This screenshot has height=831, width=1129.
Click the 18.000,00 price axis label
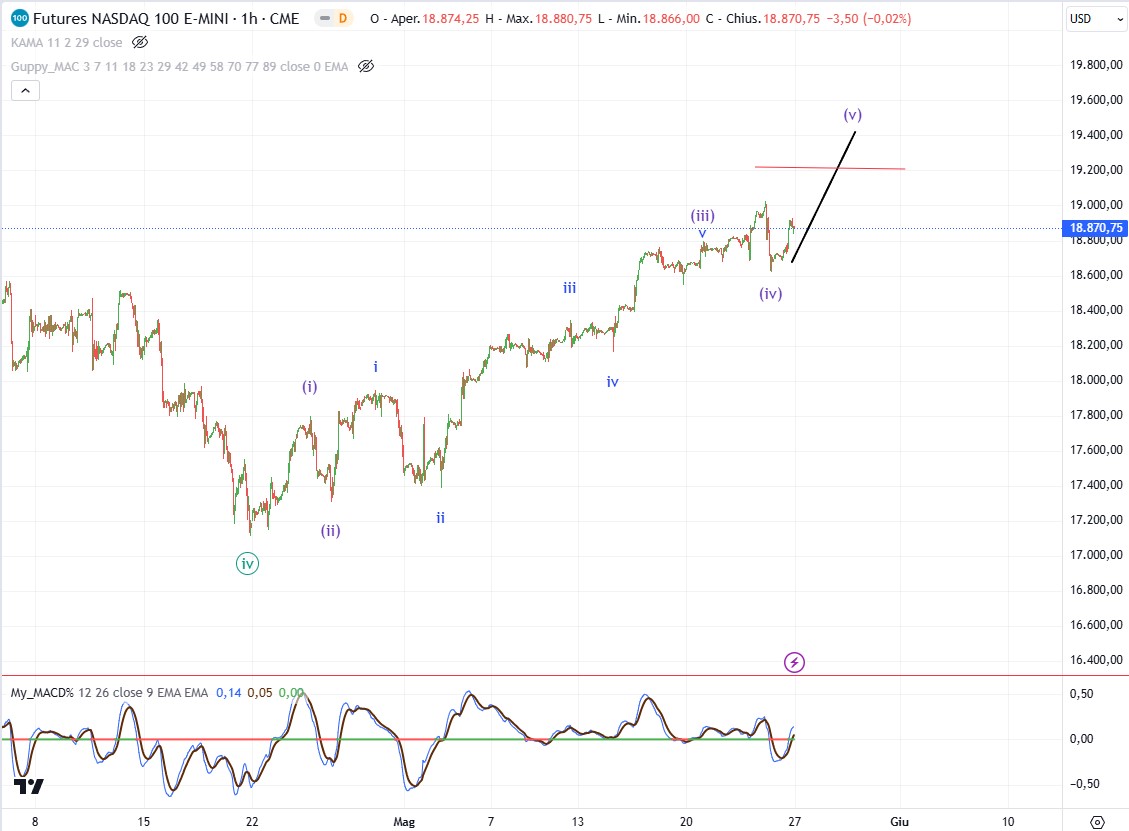[1096, 379]
